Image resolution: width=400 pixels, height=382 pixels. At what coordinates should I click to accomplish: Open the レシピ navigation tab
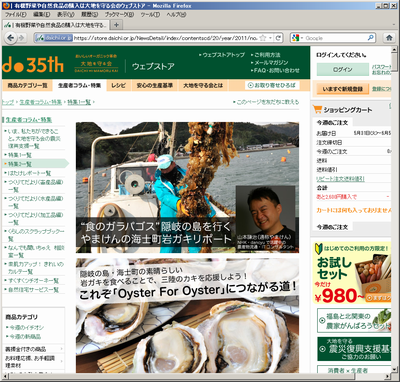119,86
